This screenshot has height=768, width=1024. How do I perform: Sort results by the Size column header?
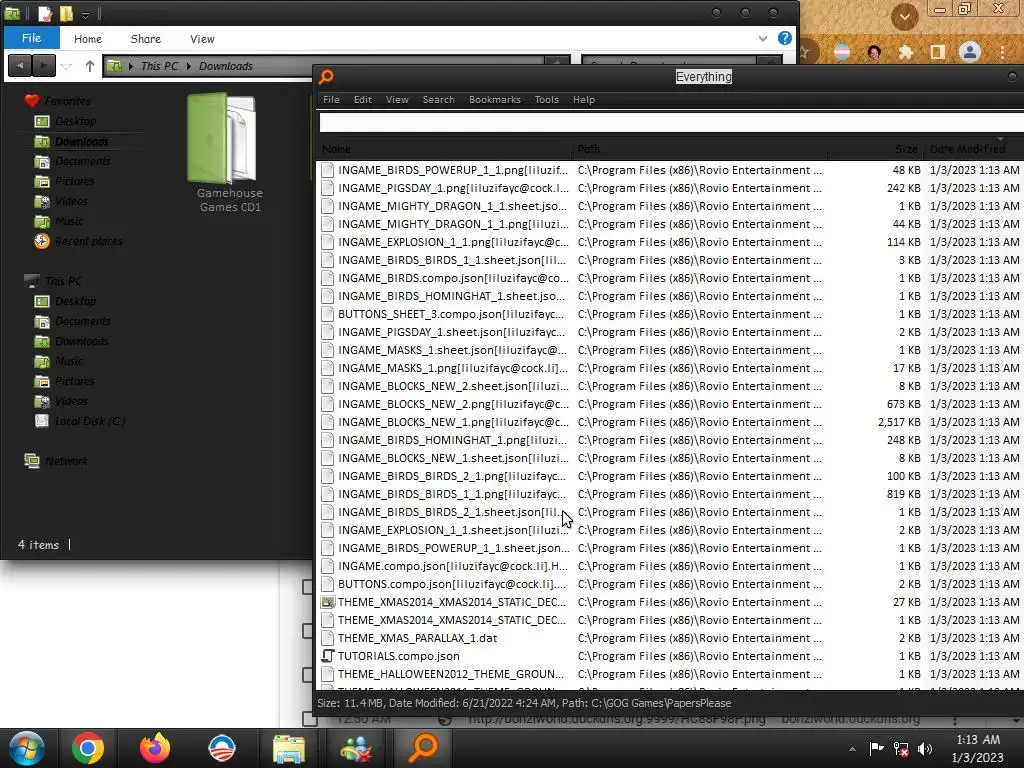point(875,149)
